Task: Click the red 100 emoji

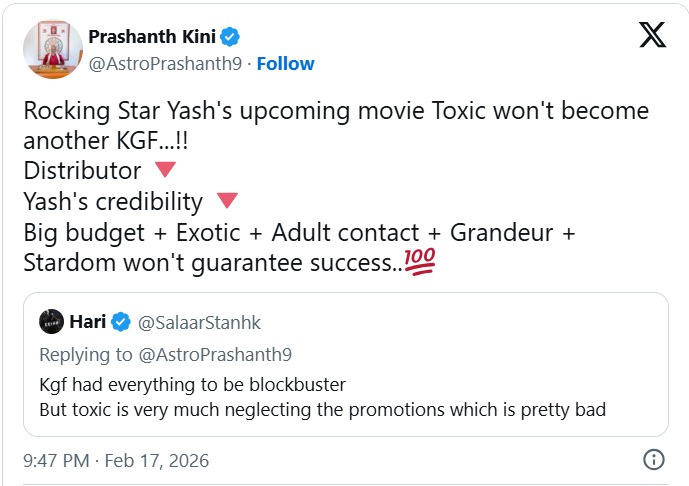Action: click(419, 263)
